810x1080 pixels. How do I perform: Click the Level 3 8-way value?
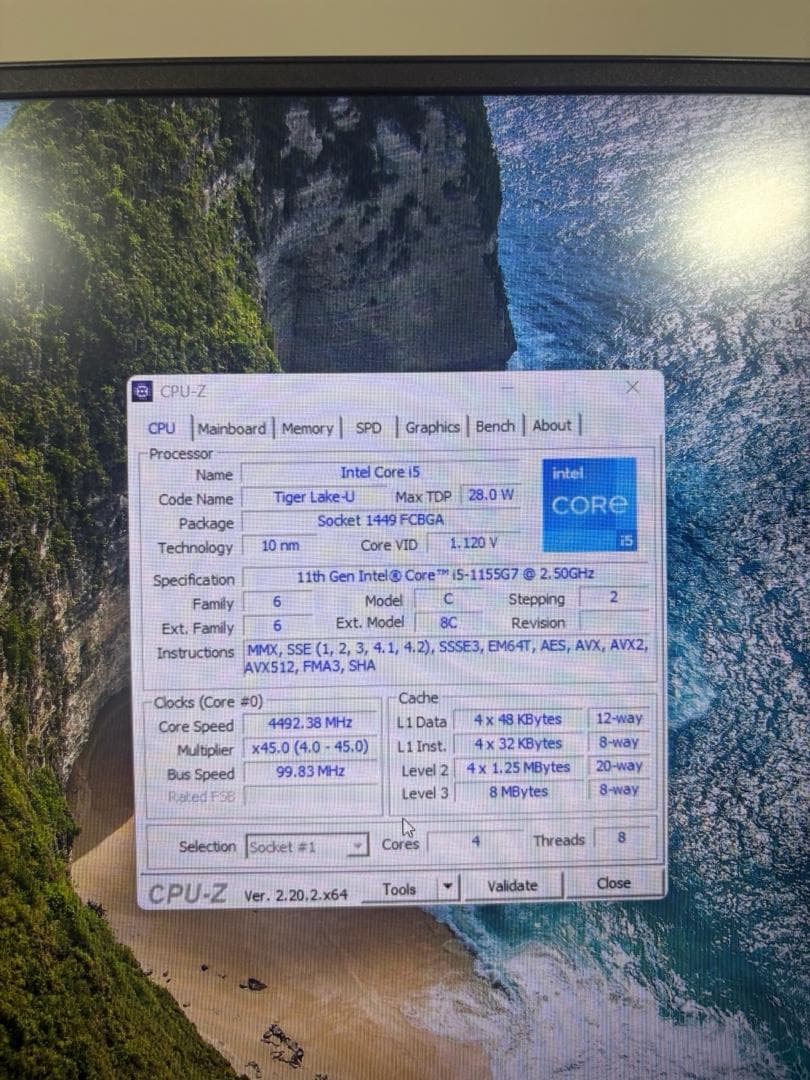[x=619, y=790]
